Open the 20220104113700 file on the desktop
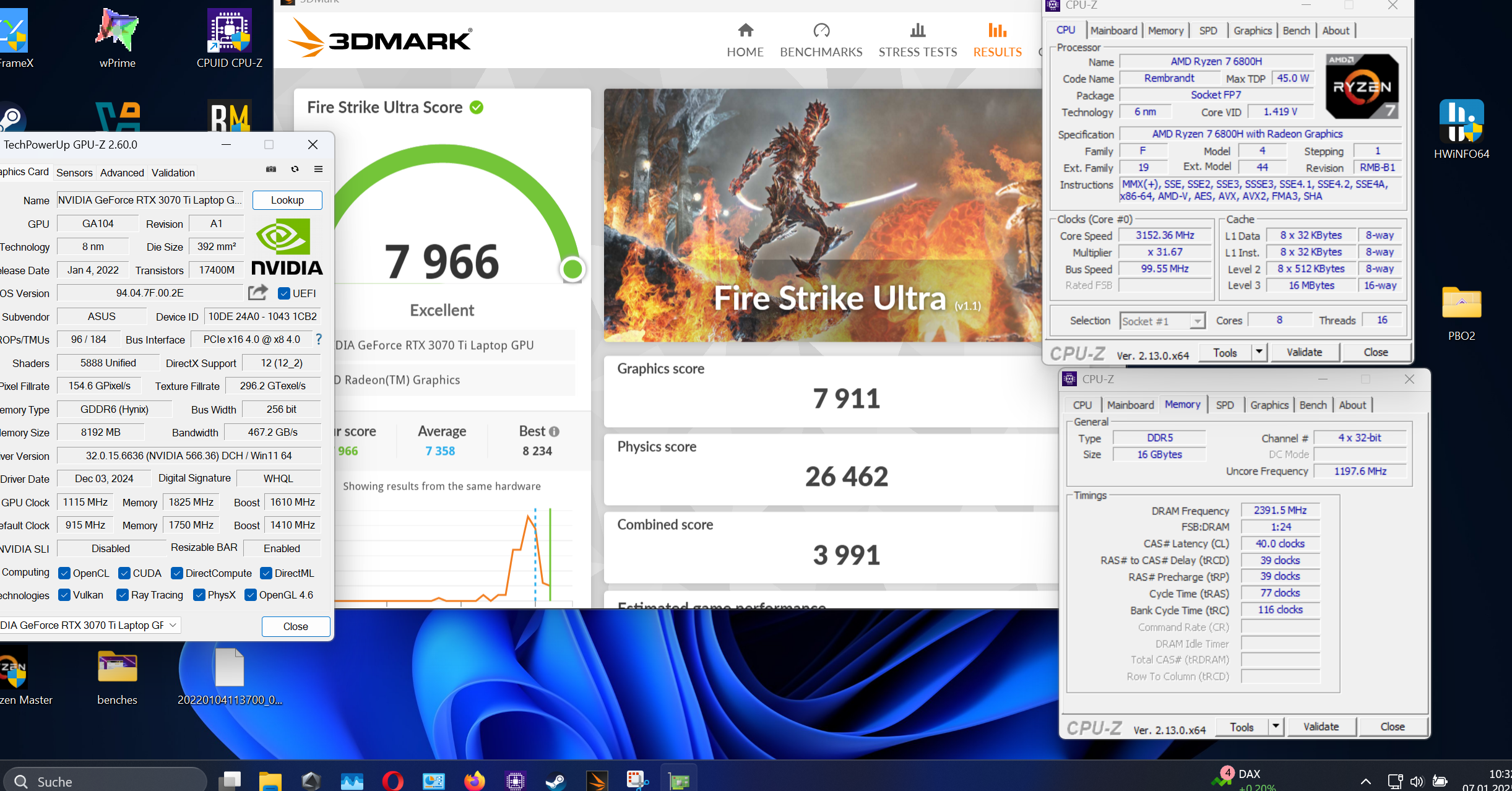This screenshot has width=1512, height=791. click(x=230, y=677)
